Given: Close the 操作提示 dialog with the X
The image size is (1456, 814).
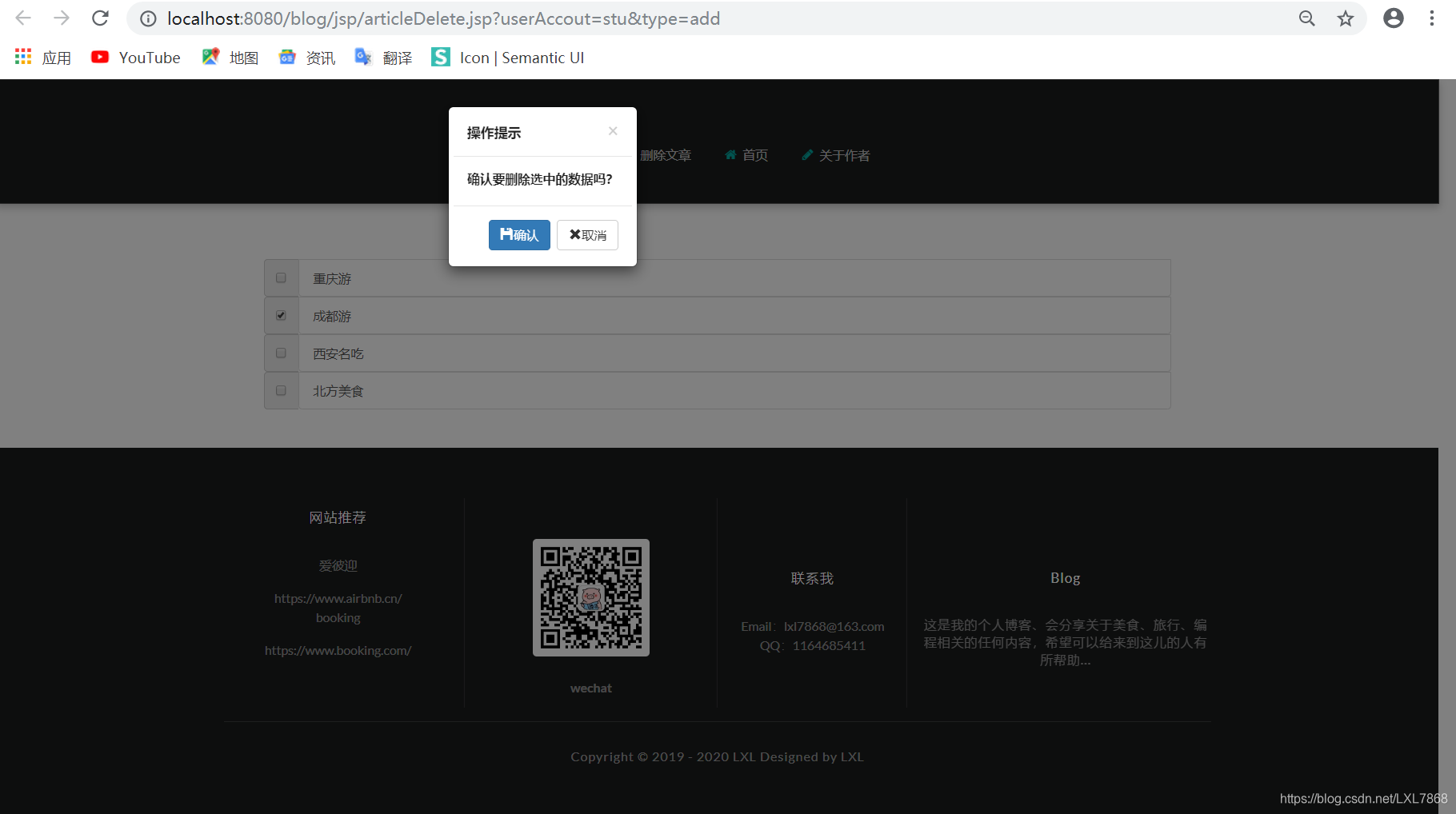Looking at the screenshot, I should pyautogui.click(x=613, y=131).
